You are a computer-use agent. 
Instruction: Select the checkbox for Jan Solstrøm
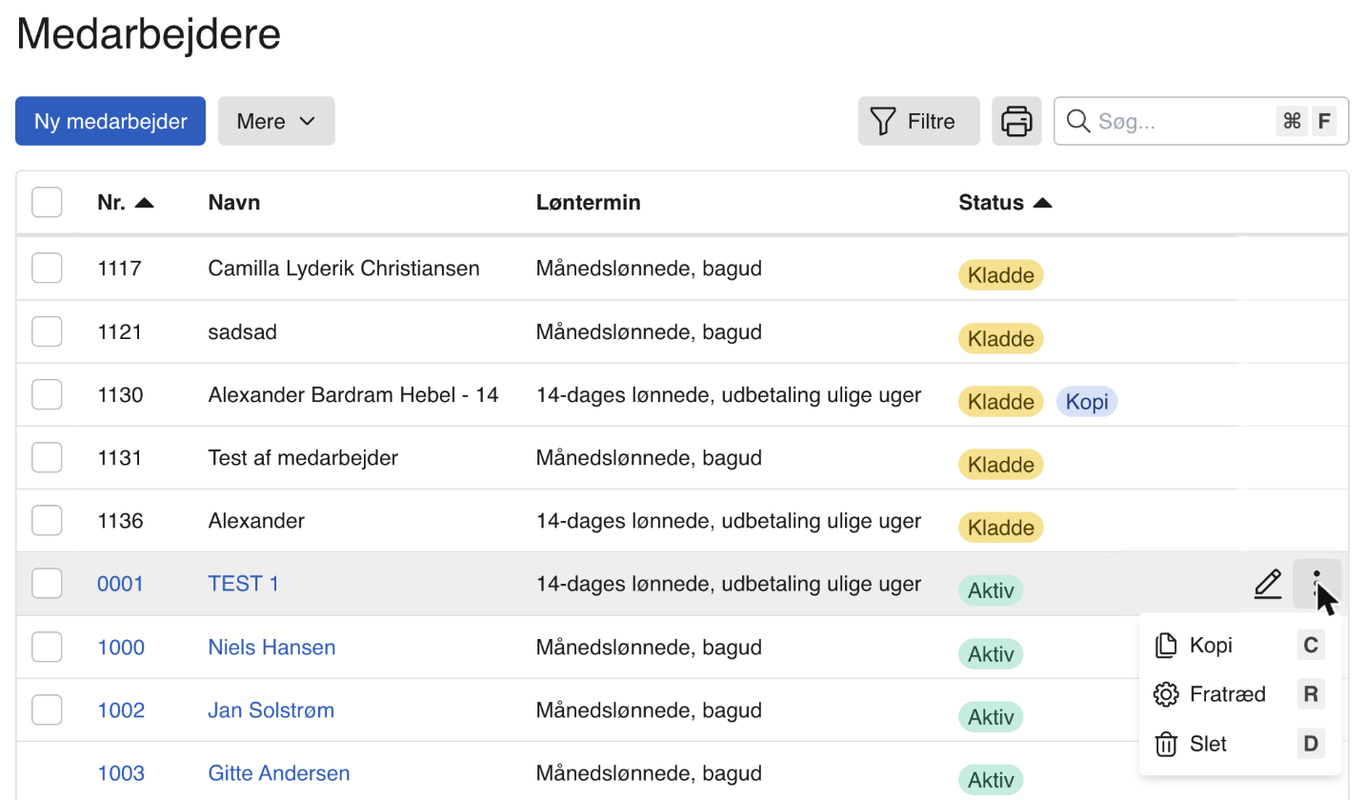(x=47, y=710)
